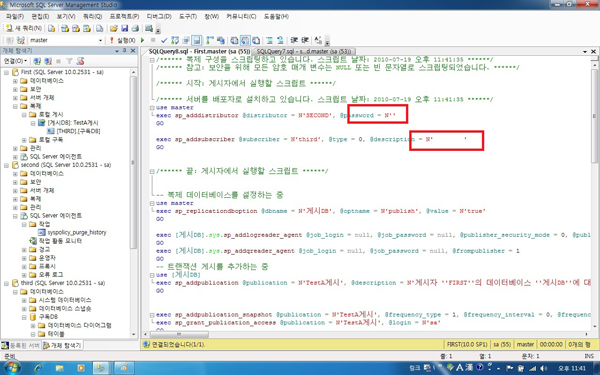Click the 'use master' line near sp_replicationdboption
The image size is (600, 375).
pos(174,203)
